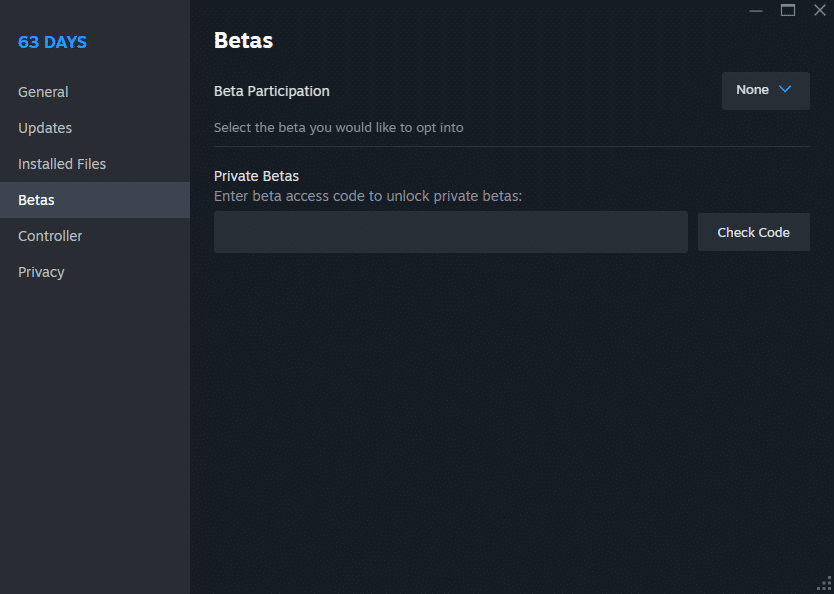Open the Controller settings tab
The height and width of the screenshot is (594, 834).
coord(95,236)
